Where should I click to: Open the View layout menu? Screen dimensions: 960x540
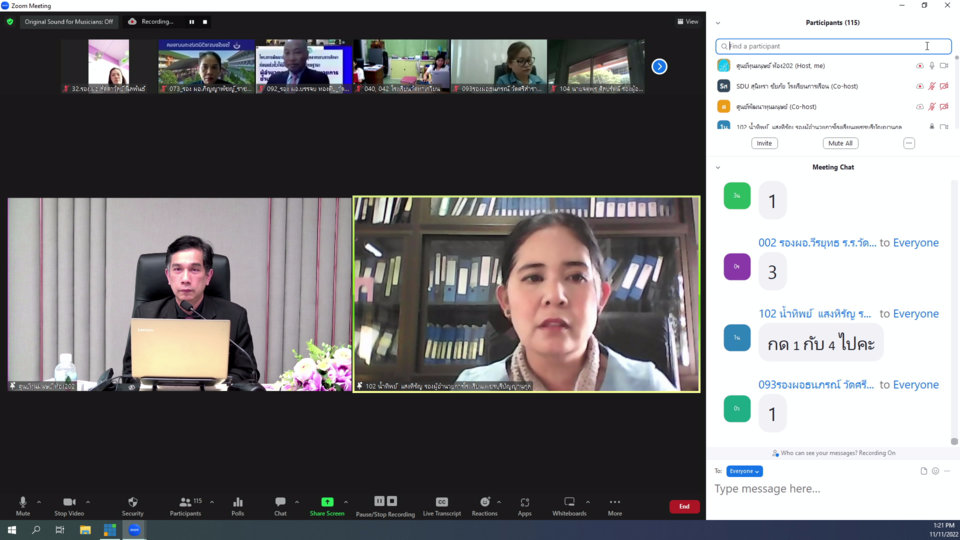click(x=688, y=21)
